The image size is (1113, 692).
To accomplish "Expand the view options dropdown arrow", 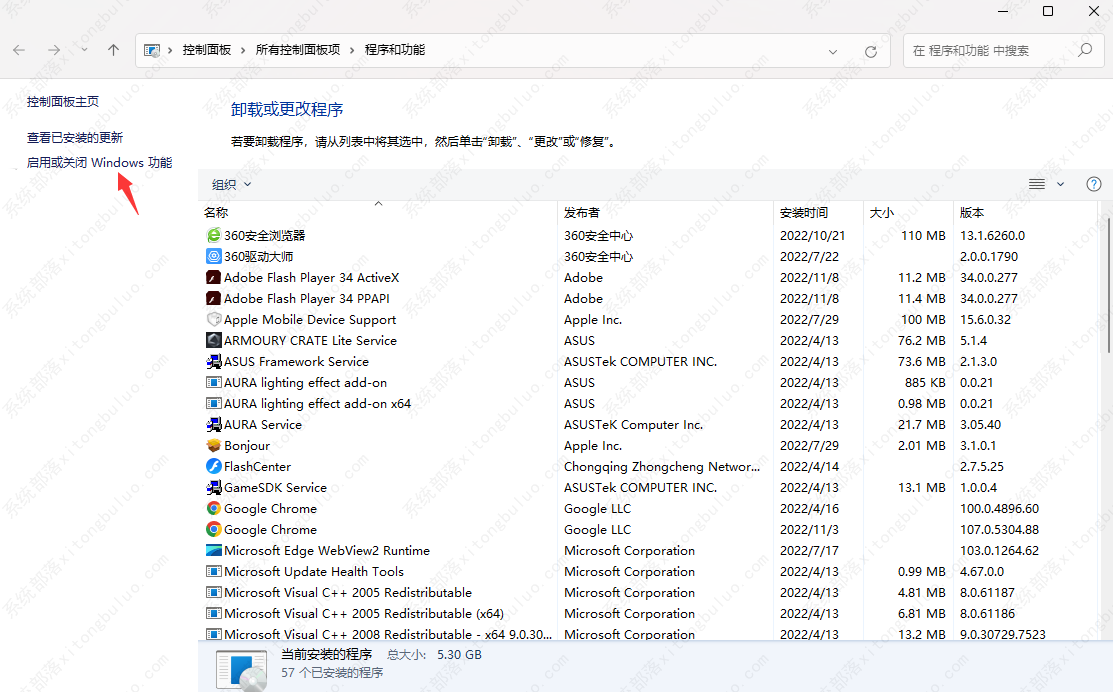I will (1061, 184).
